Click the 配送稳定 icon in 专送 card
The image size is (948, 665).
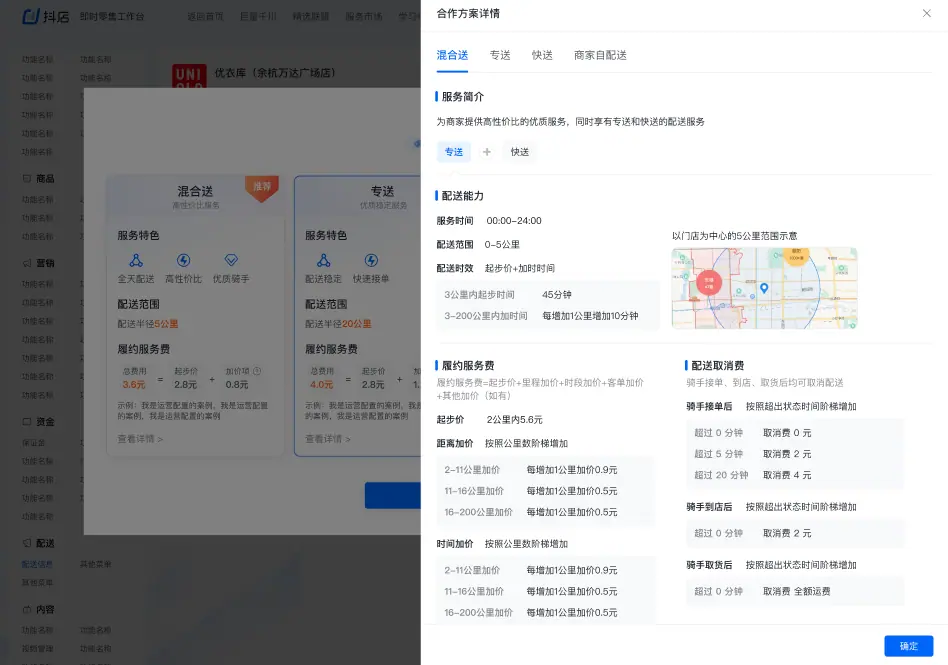[323, 261]
